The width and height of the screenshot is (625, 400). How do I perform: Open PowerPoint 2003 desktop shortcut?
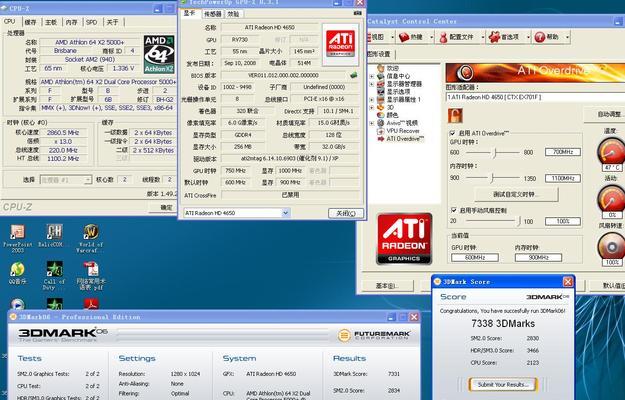(x=17, y=239)
